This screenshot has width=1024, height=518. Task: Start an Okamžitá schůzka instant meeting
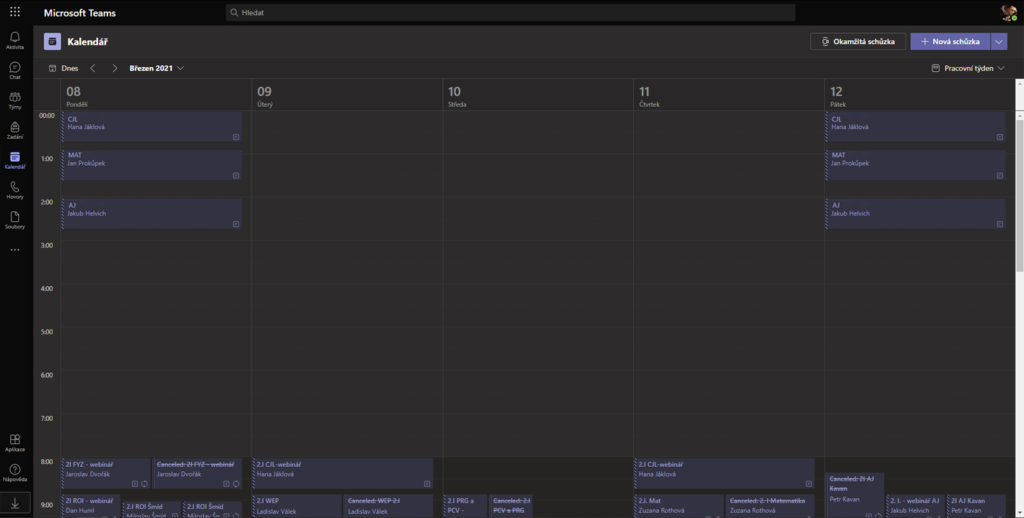(857, 41)
